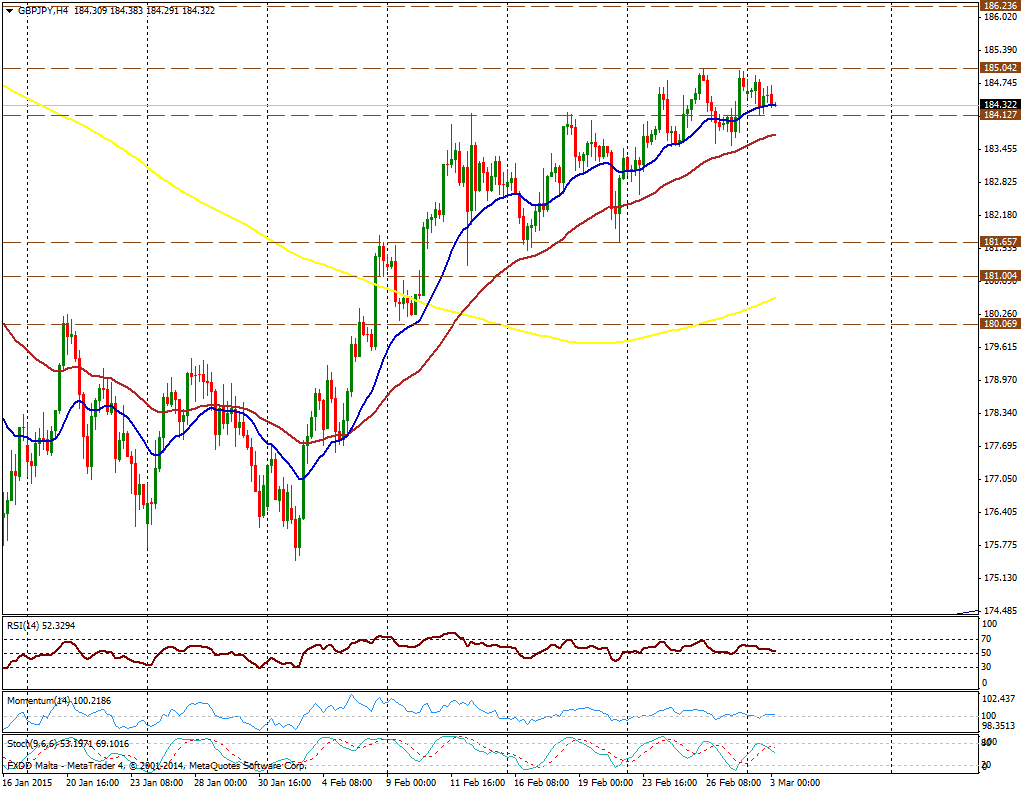Click the 185.390 price scale value
The image size is (1021, 791).
(x=1000, y=50)
